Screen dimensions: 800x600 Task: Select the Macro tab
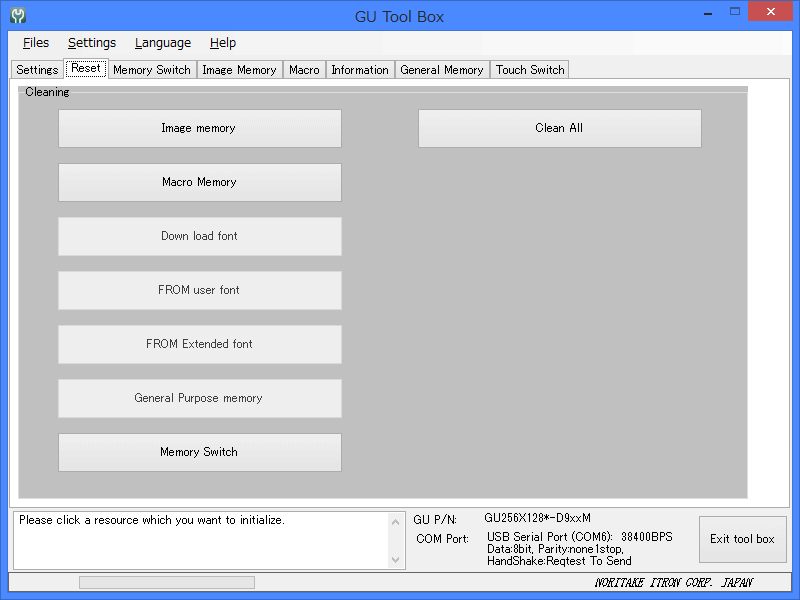[304, 70]
